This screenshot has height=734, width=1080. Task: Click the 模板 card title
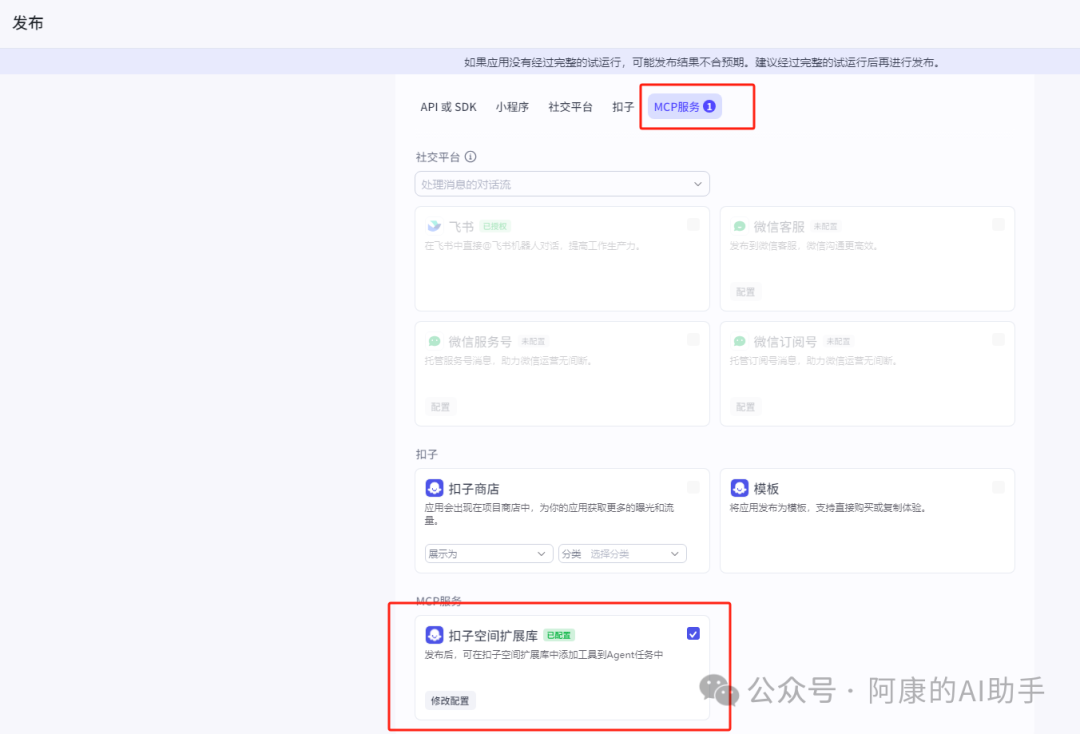point(766,489)
